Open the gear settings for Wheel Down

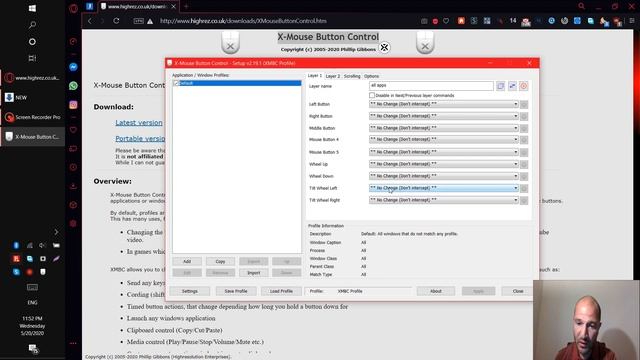(x=524, y=176)
